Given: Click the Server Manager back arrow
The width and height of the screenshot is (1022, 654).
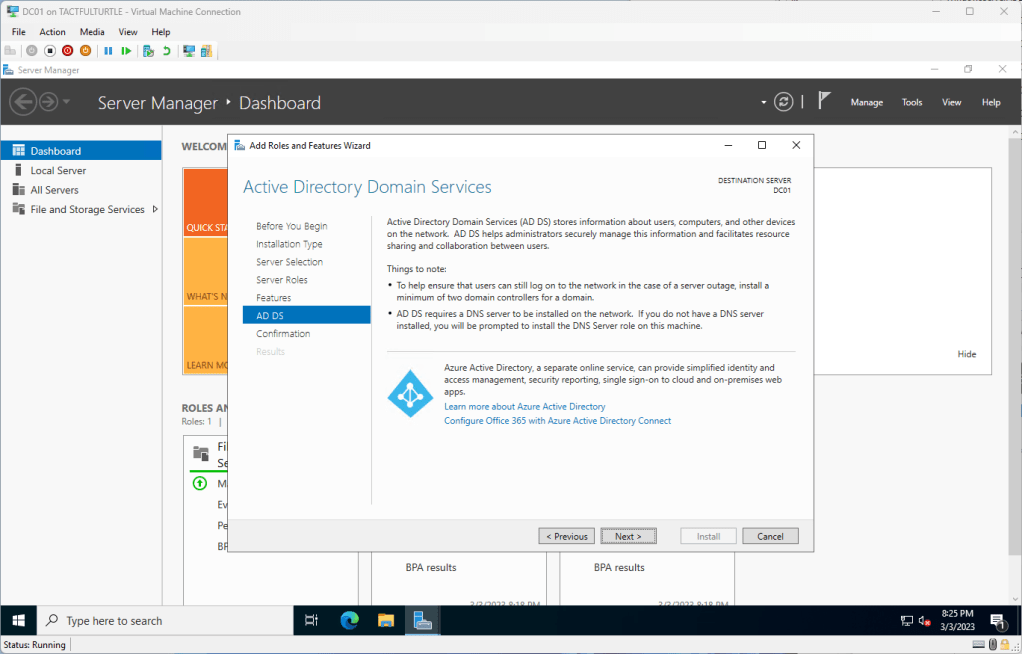Looking at the screenshot, I should (x=23, y=102).
